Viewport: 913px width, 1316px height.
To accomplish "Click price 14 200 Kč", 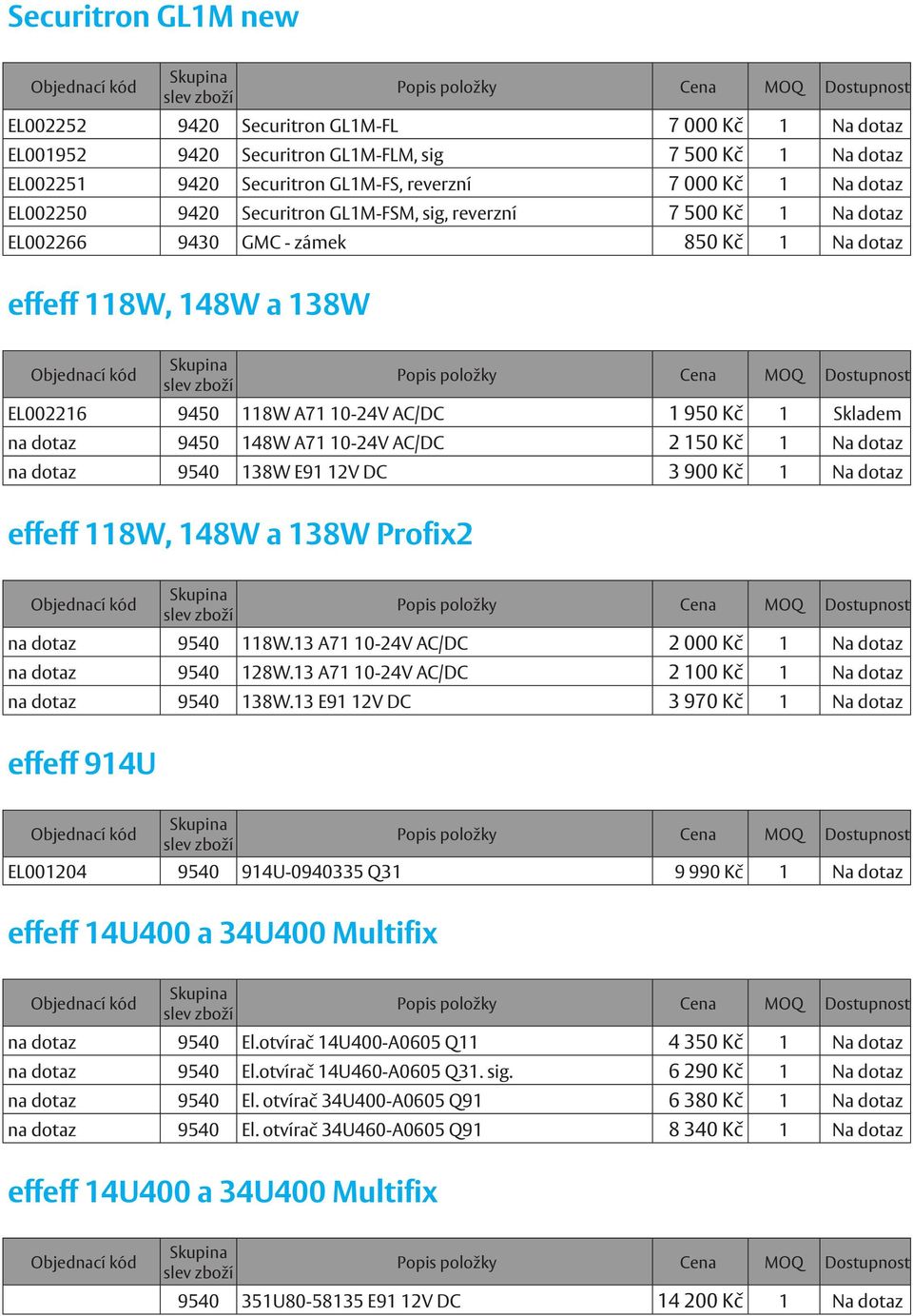I will [701, 1302].
